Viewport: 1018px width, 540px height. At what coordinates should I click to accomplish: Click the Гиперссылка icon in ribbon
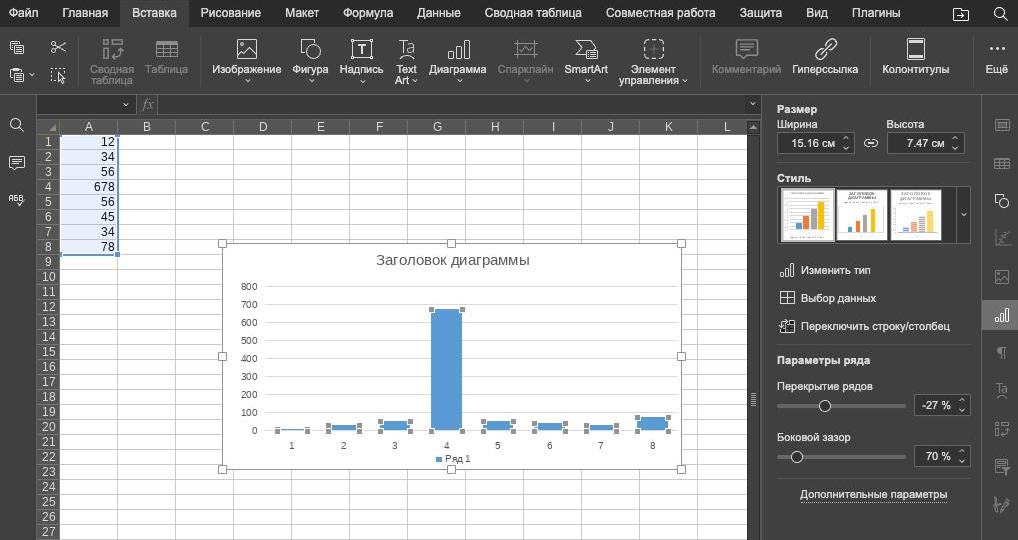[825, 50]
